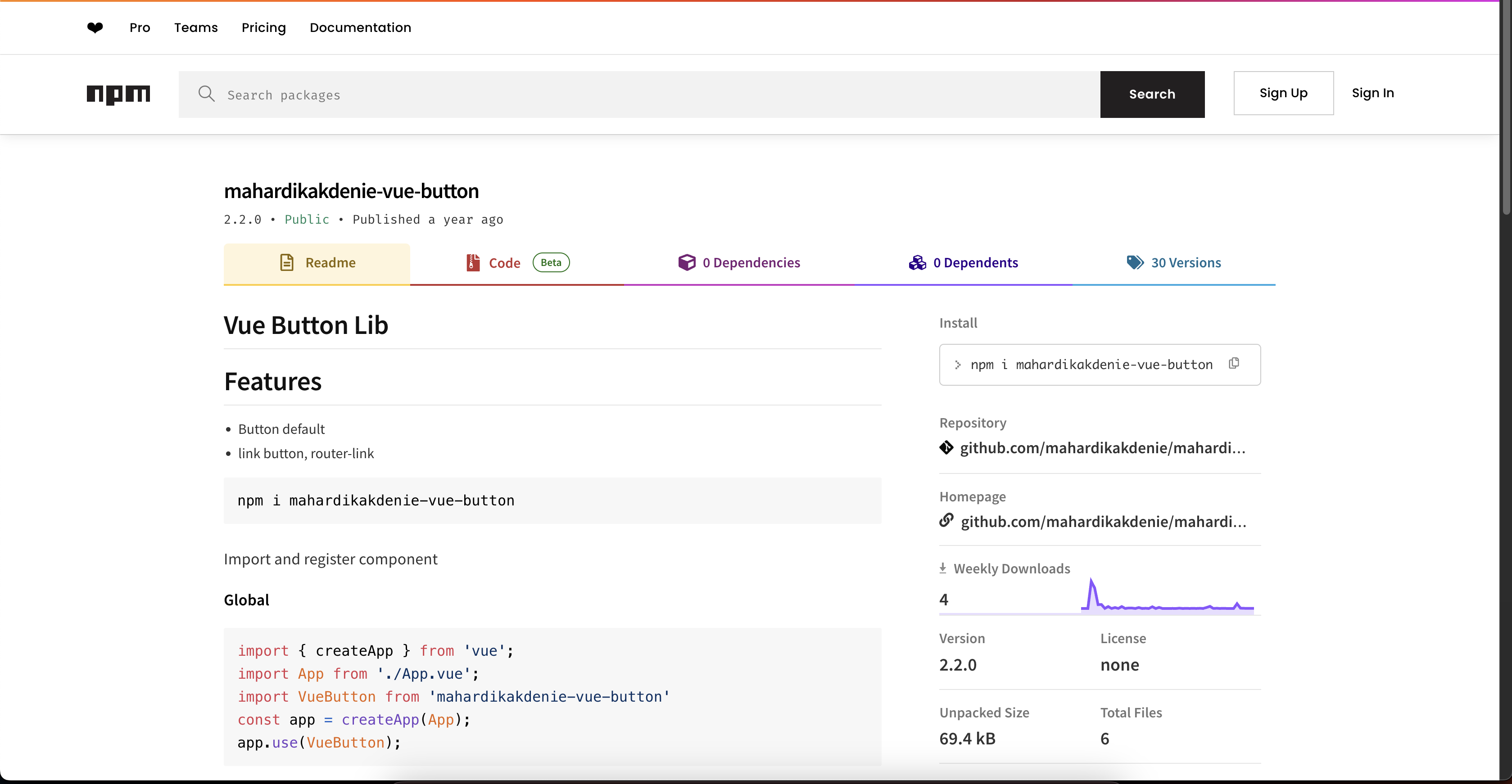The image size is (1512, 784).
Task: Open the 0 Dependents tab
Action: 963,263
